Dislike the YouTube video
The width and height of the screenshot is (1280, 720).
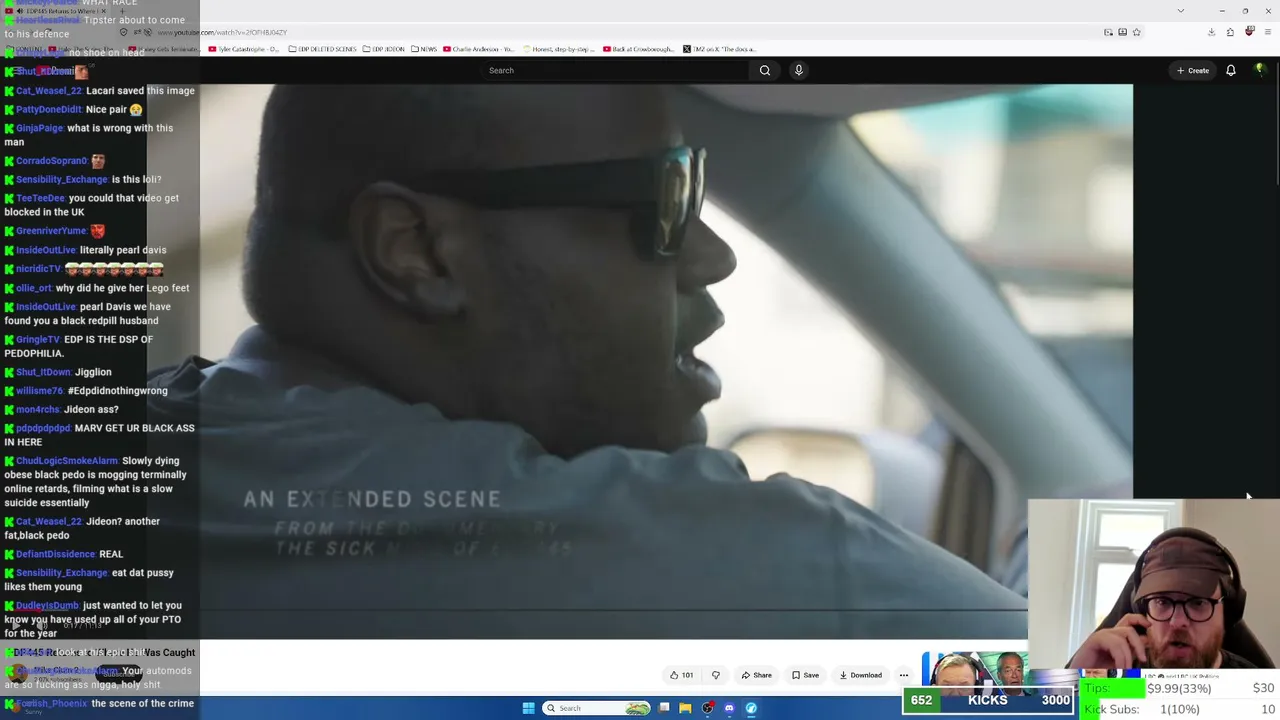pyautogui.click(x=715, y=675)
